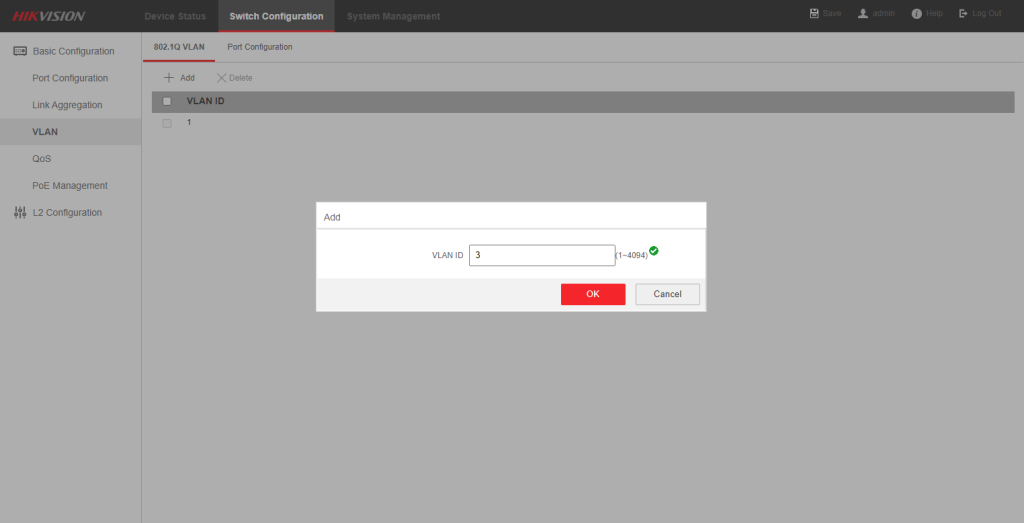Select QoS in sidebar
The width and height of the screenshot is (1024, 523).
(71, 158)
